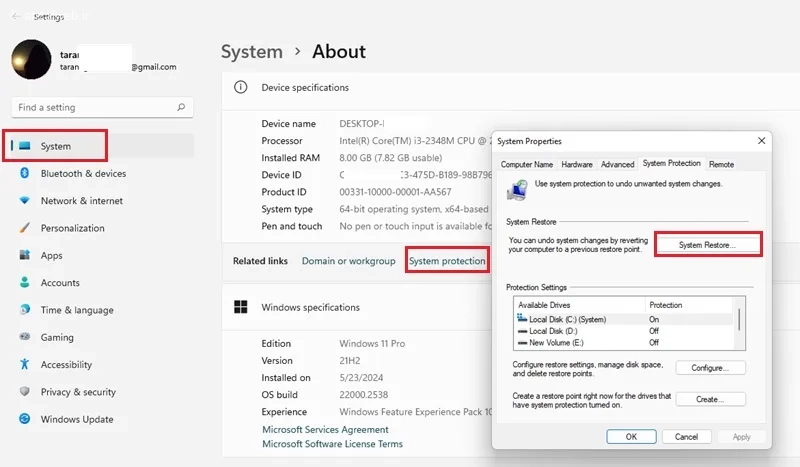Click the Windows Update sync icon
800x467 pixels.
24,419
